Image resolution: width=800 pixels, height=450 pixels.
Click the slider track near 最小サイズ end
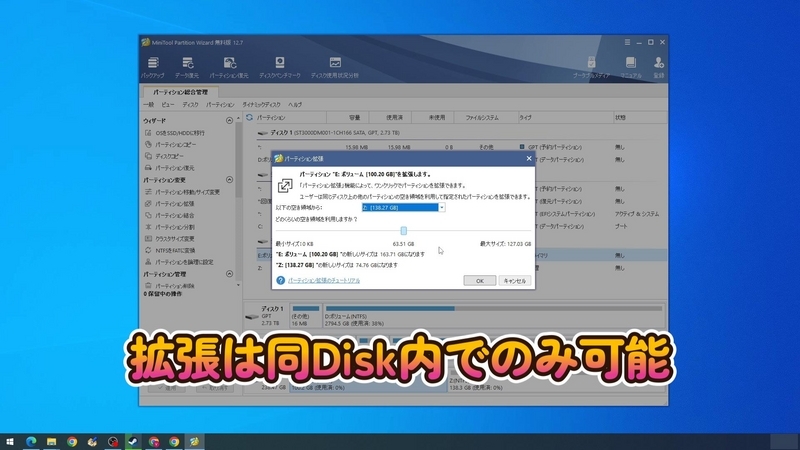(x=284, y=231)
